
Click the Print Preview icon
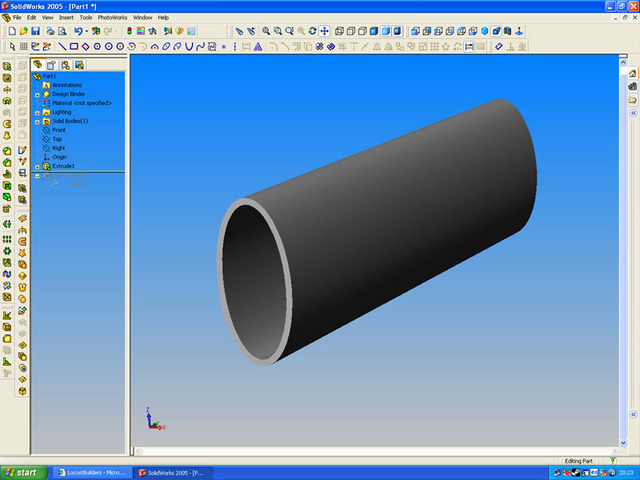(62, 31)
